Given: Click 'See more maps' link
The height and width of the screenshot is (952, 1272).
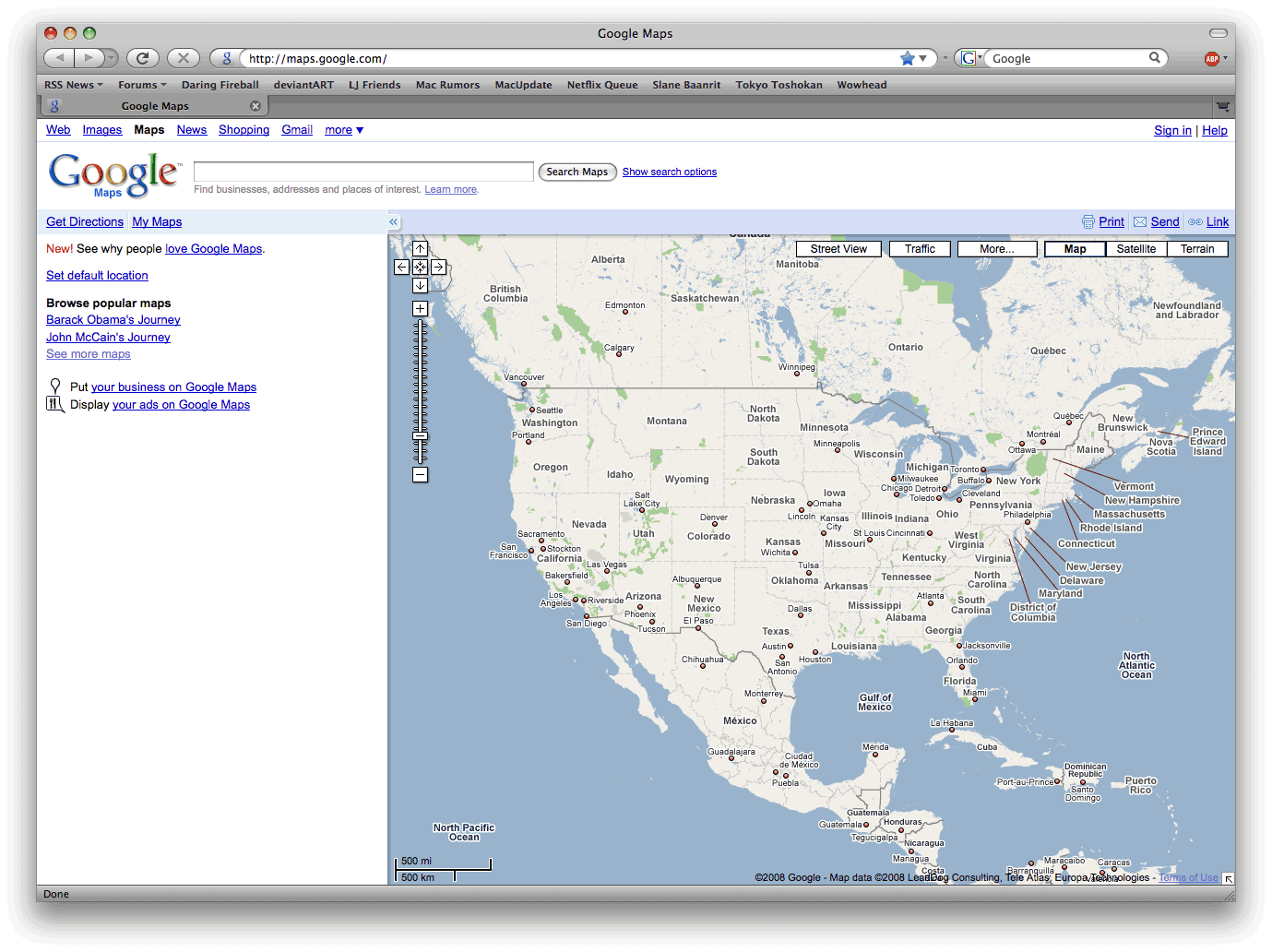Looking at the screenshot, I should click(x=89, y=354).
